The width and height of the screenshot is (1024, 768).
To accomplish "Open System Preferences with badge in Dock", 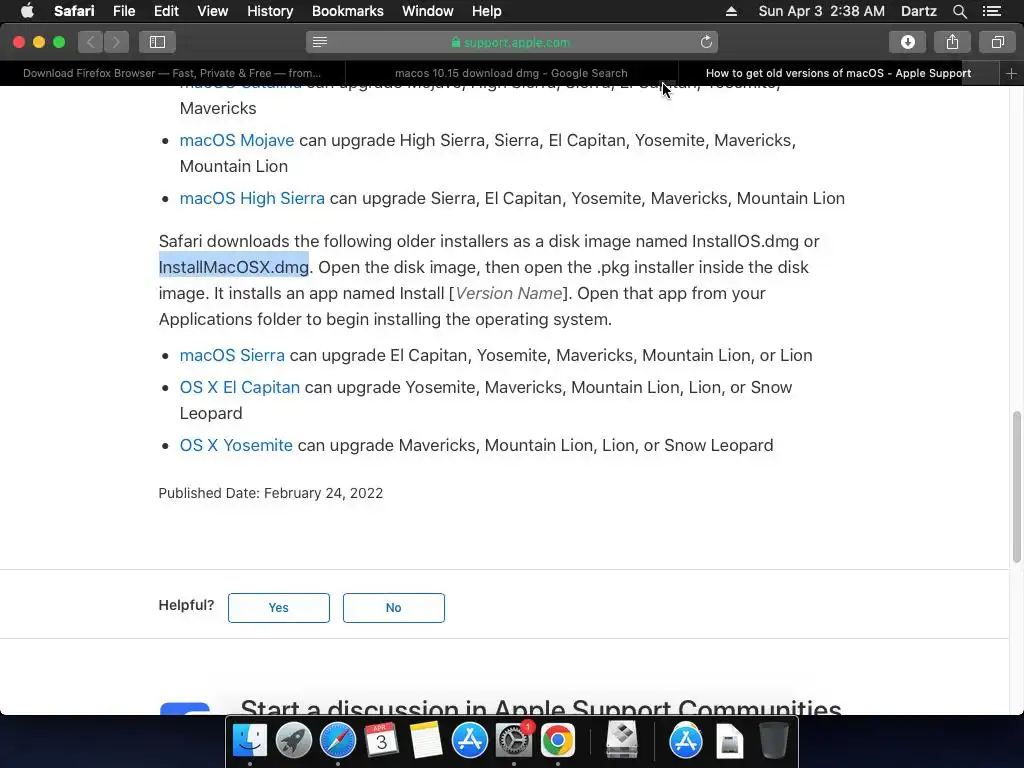I will tap(514, 741).
